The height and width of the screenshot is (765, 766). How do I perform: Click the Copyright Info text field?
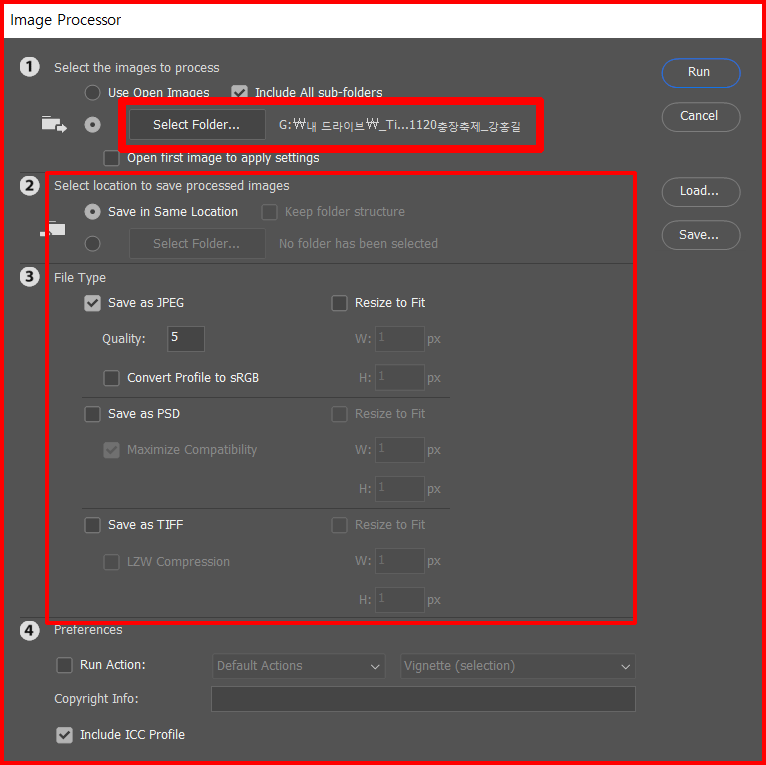(423, 699)
